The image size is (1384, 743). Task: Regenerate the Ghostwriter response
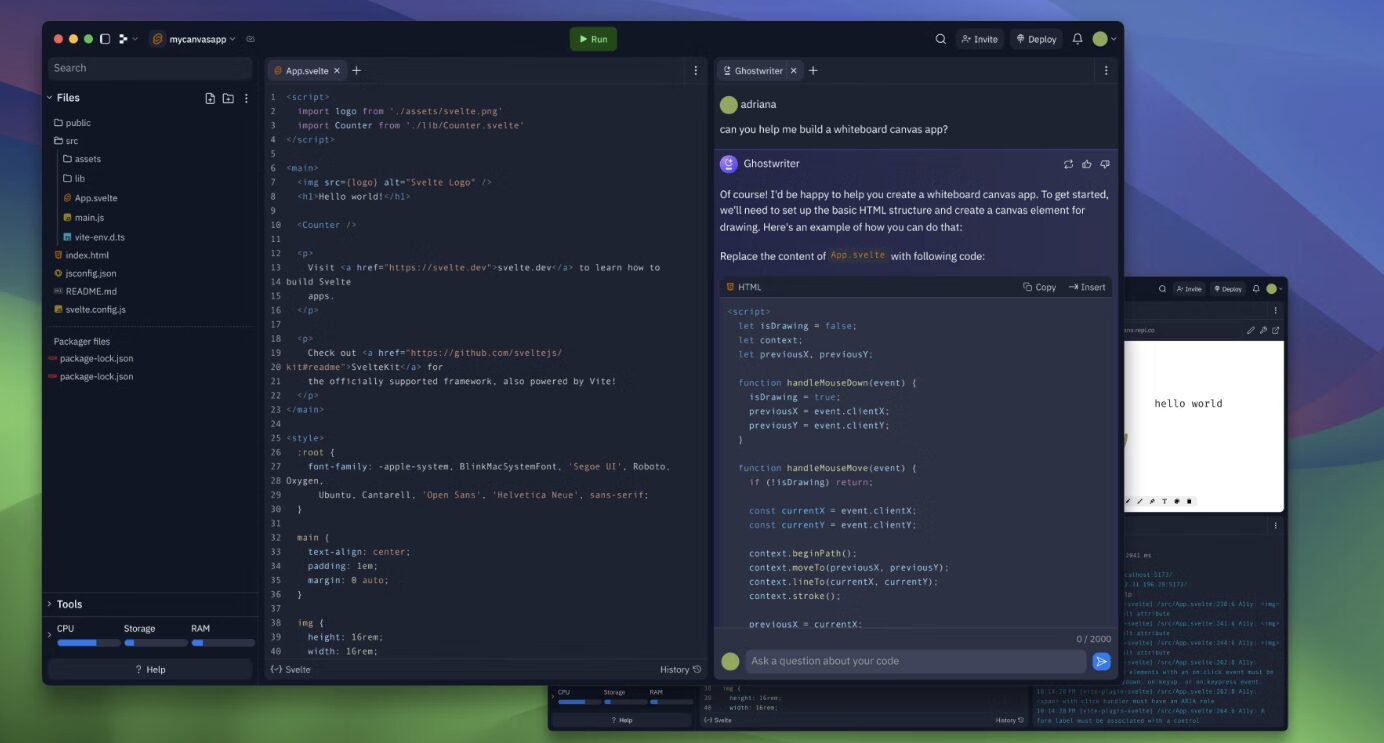point(1068,164)
